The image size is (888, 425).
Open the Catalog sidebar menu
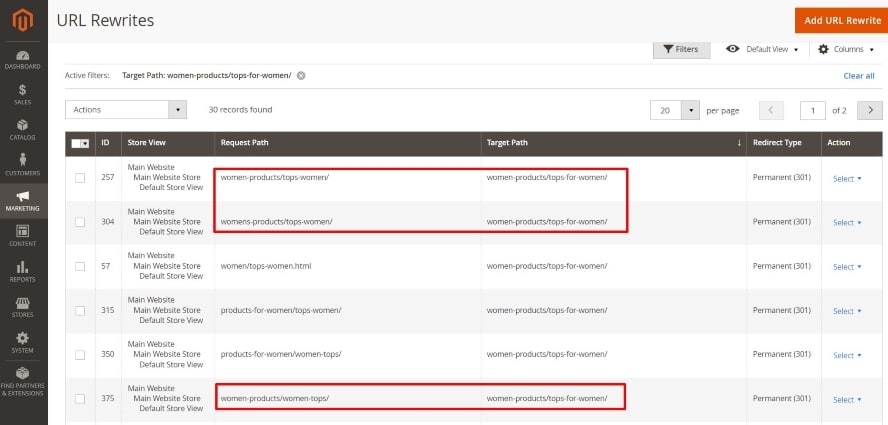[23, 130]
